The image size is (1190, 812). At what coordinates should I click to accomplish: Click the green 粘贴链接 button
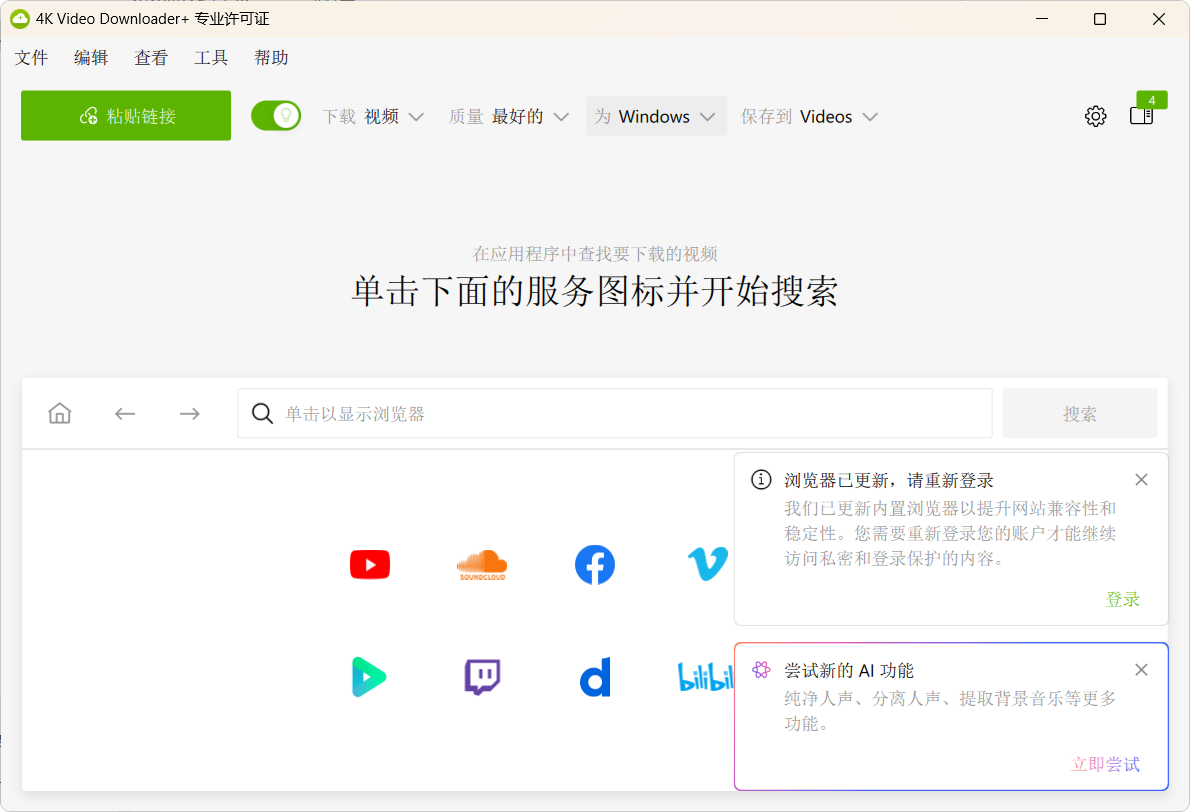(x=125, y=116)
